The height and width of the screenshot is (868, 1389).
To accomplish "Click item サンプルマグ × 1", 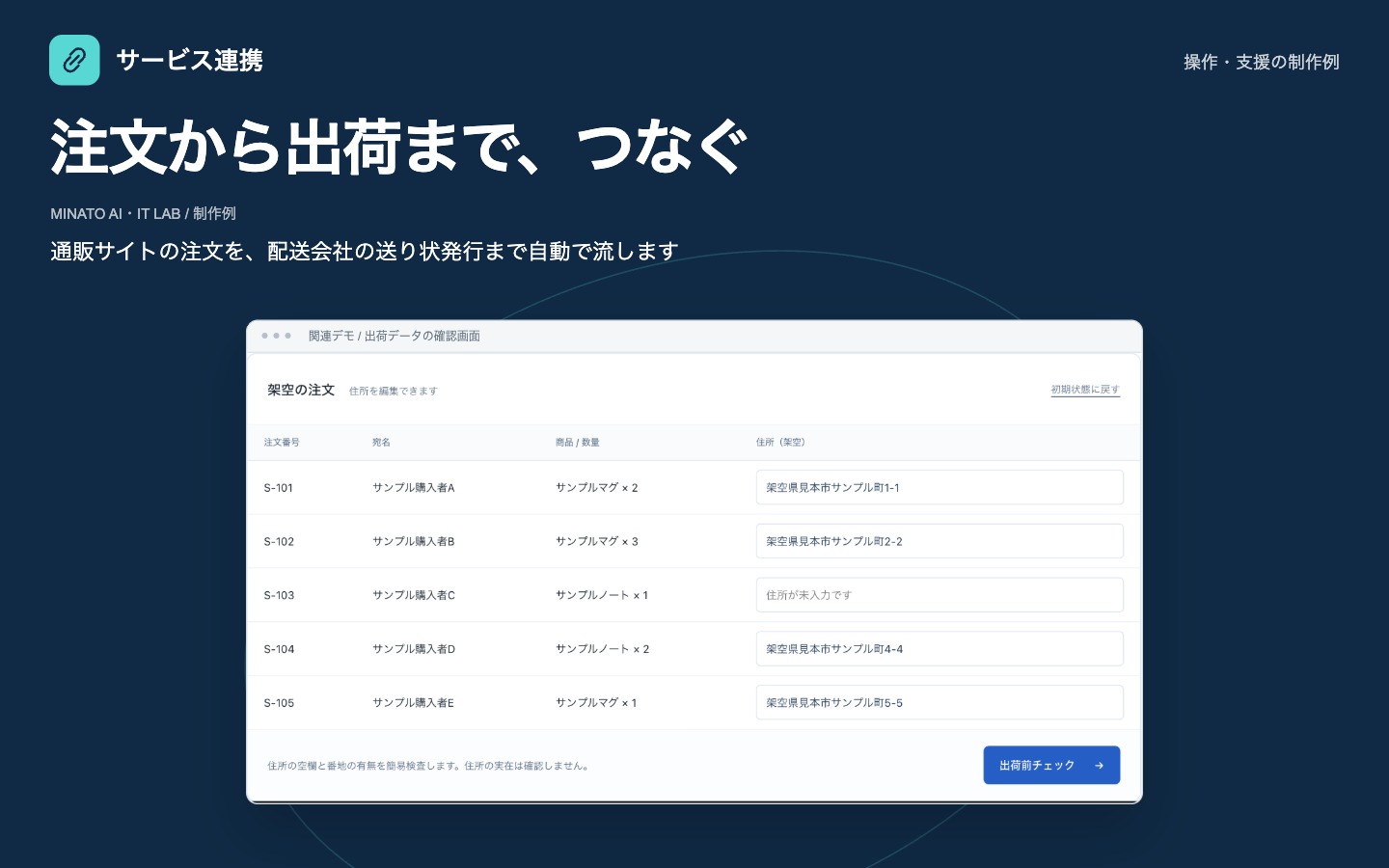I will (x=596, y=703).
